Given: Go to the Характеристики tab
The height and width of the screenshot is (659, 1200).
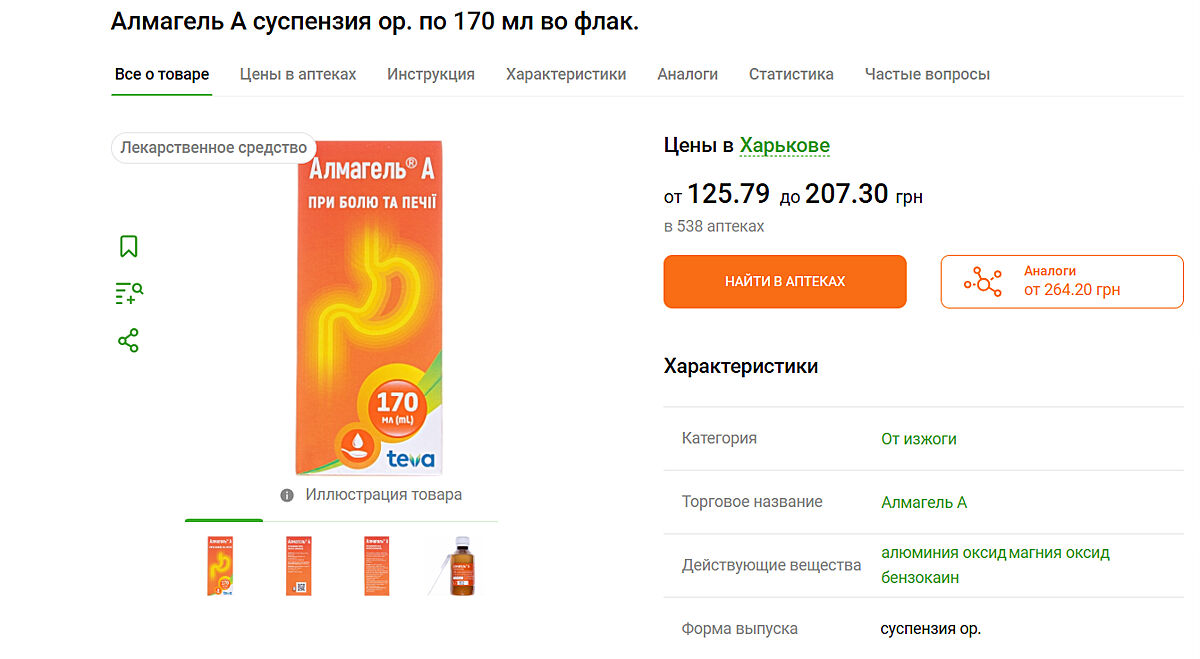Looking at the screenshot, I should click(566, 74).
